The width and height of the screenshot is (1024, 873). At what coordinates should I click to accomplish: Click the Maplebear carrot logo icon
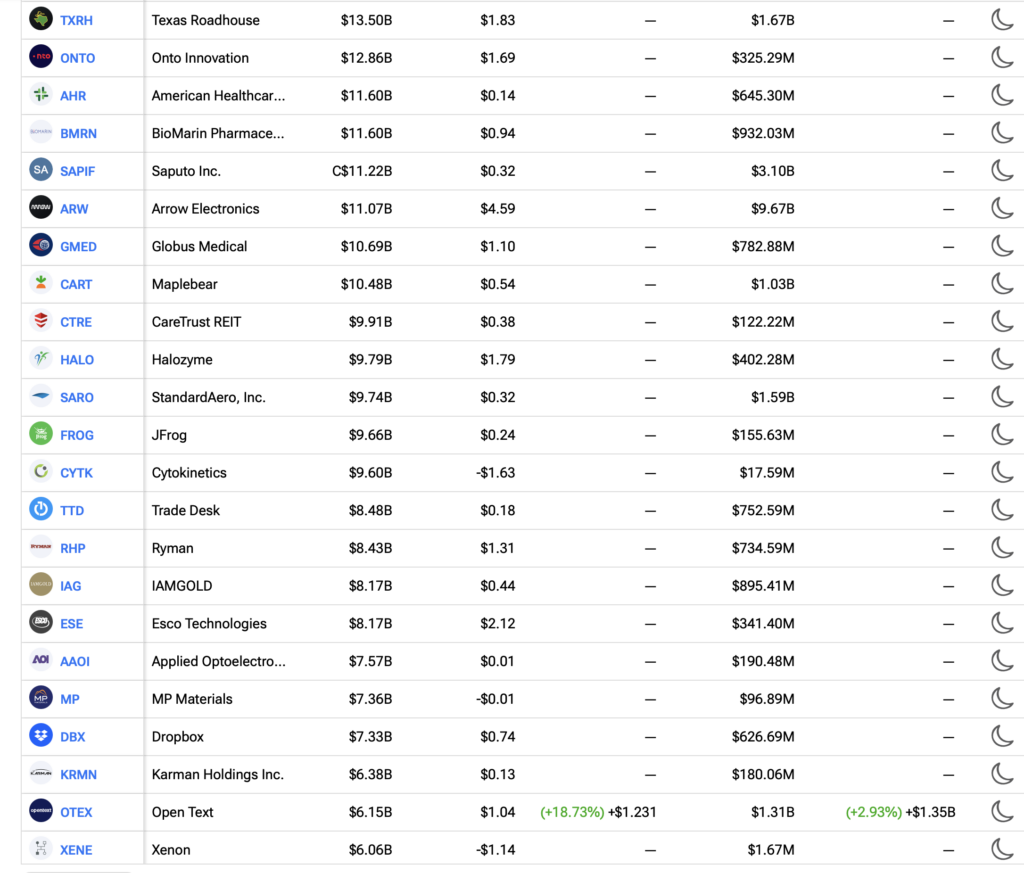coord(41,283)
